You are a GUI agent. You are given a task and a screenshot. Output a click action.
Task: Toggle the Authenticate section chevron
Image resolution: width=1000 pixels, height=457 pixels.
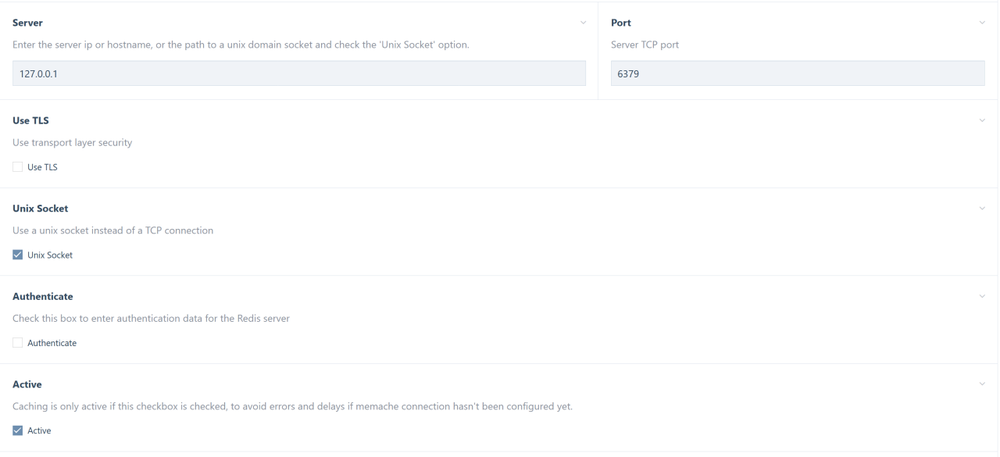[x=982, y=296]
